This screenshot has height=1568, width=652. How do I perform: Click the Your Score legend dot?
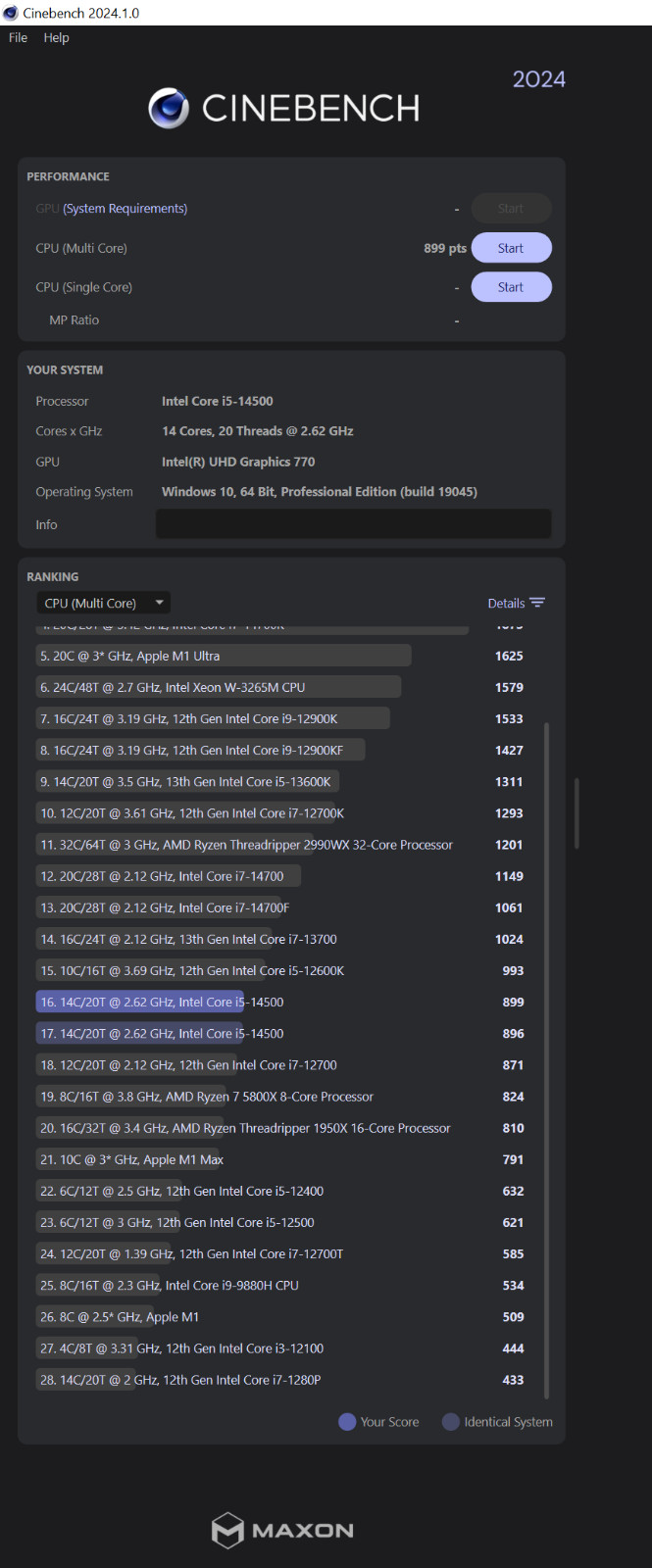(347, 1422)
